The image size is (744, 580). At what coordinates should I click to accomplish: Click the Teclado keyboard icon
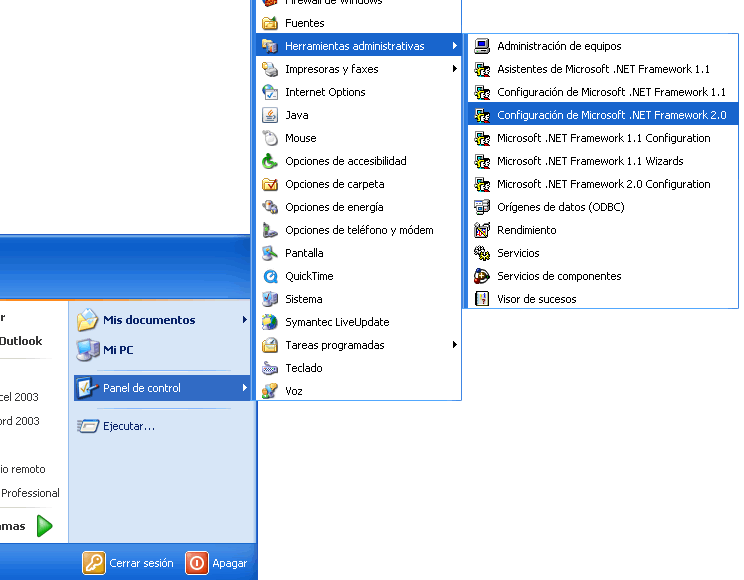point(270,368)
